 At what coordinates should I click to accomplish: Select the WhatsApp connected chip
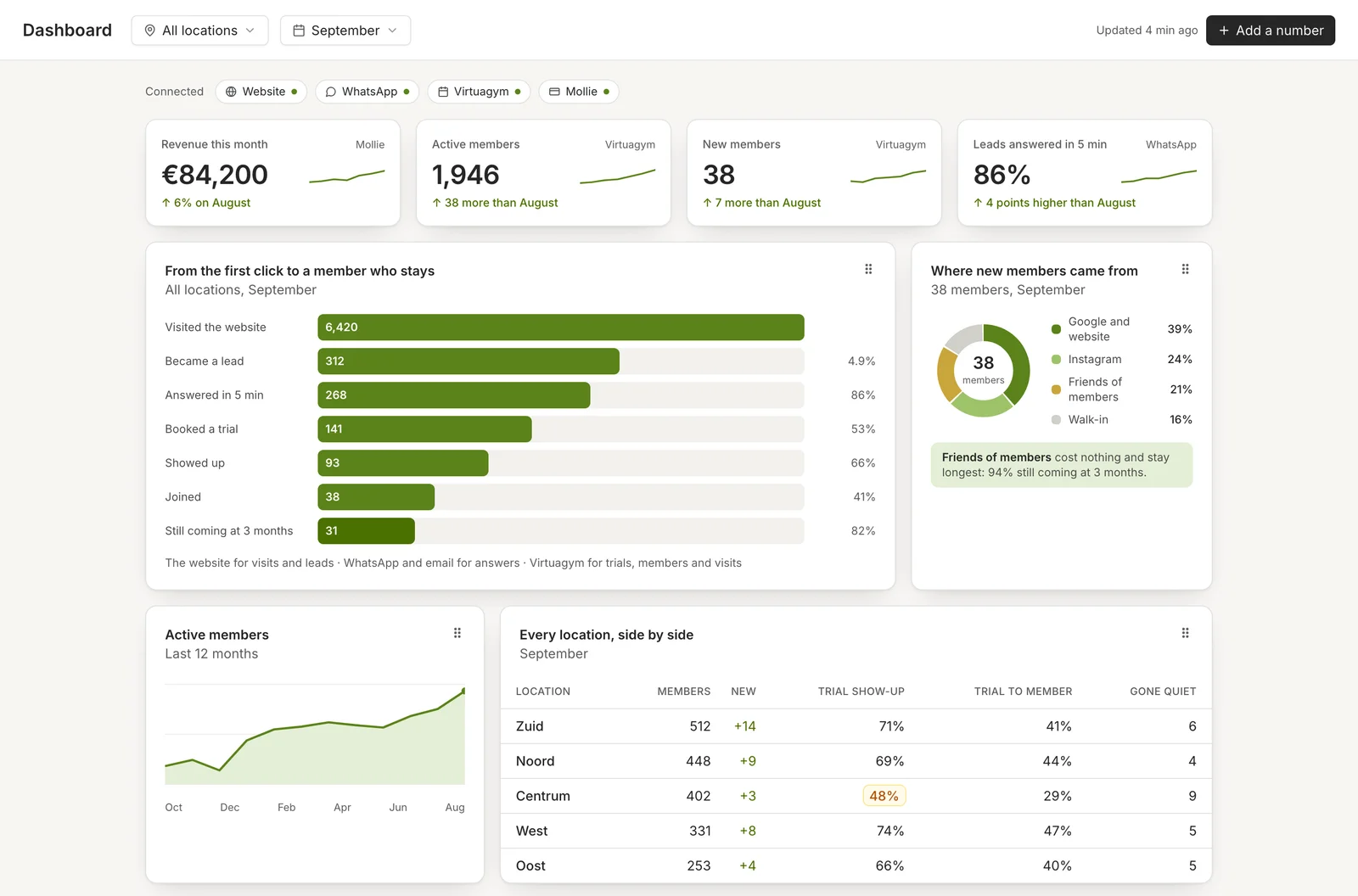click(368, 92)
